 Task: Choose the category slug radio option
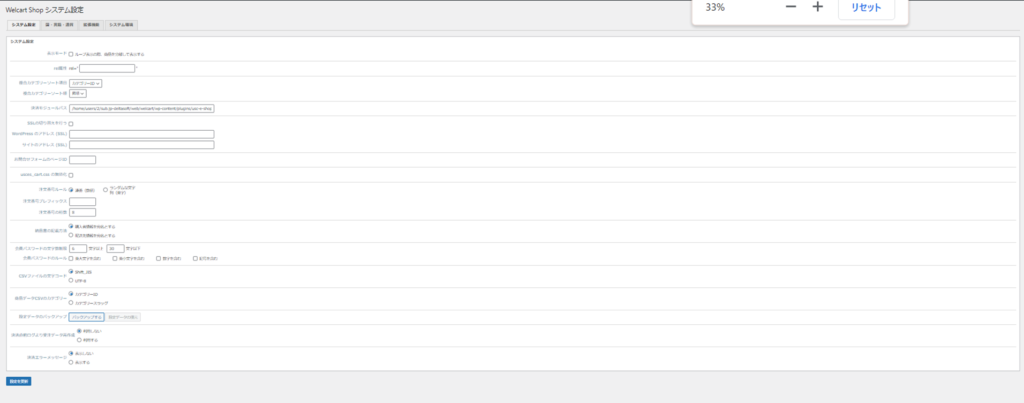click(x=71, y=302)
